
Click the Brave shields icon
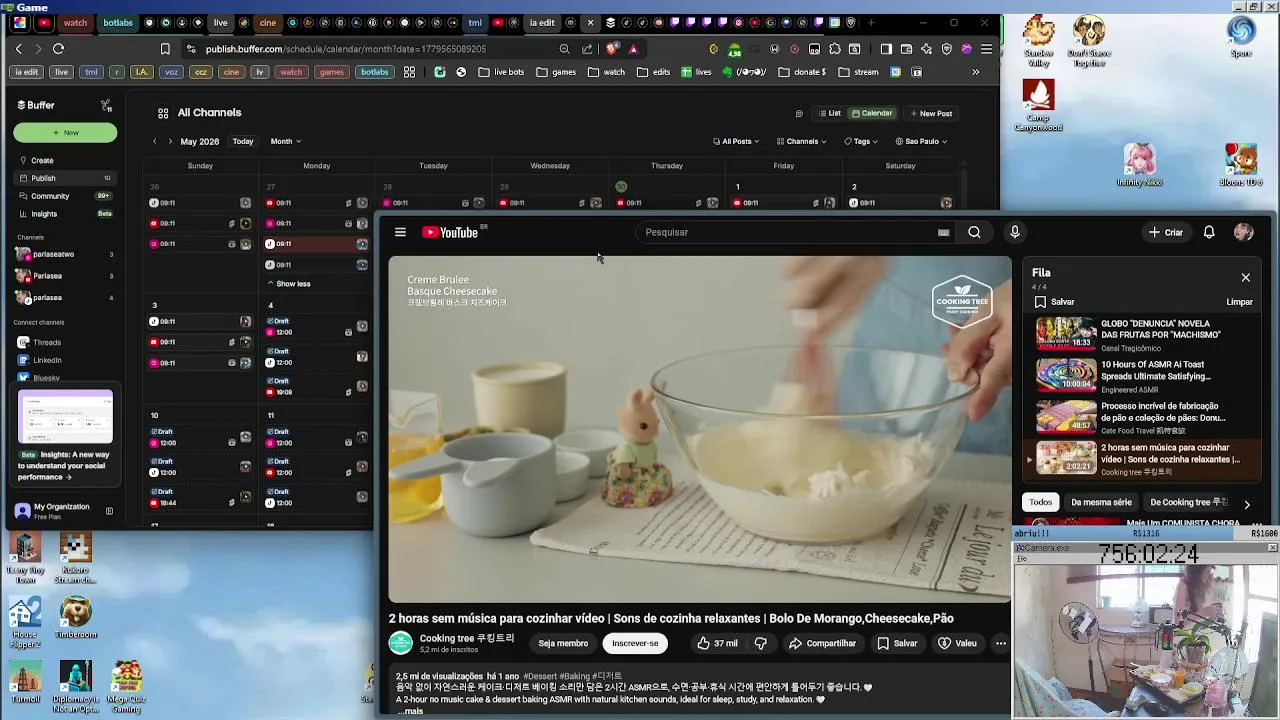613,48
